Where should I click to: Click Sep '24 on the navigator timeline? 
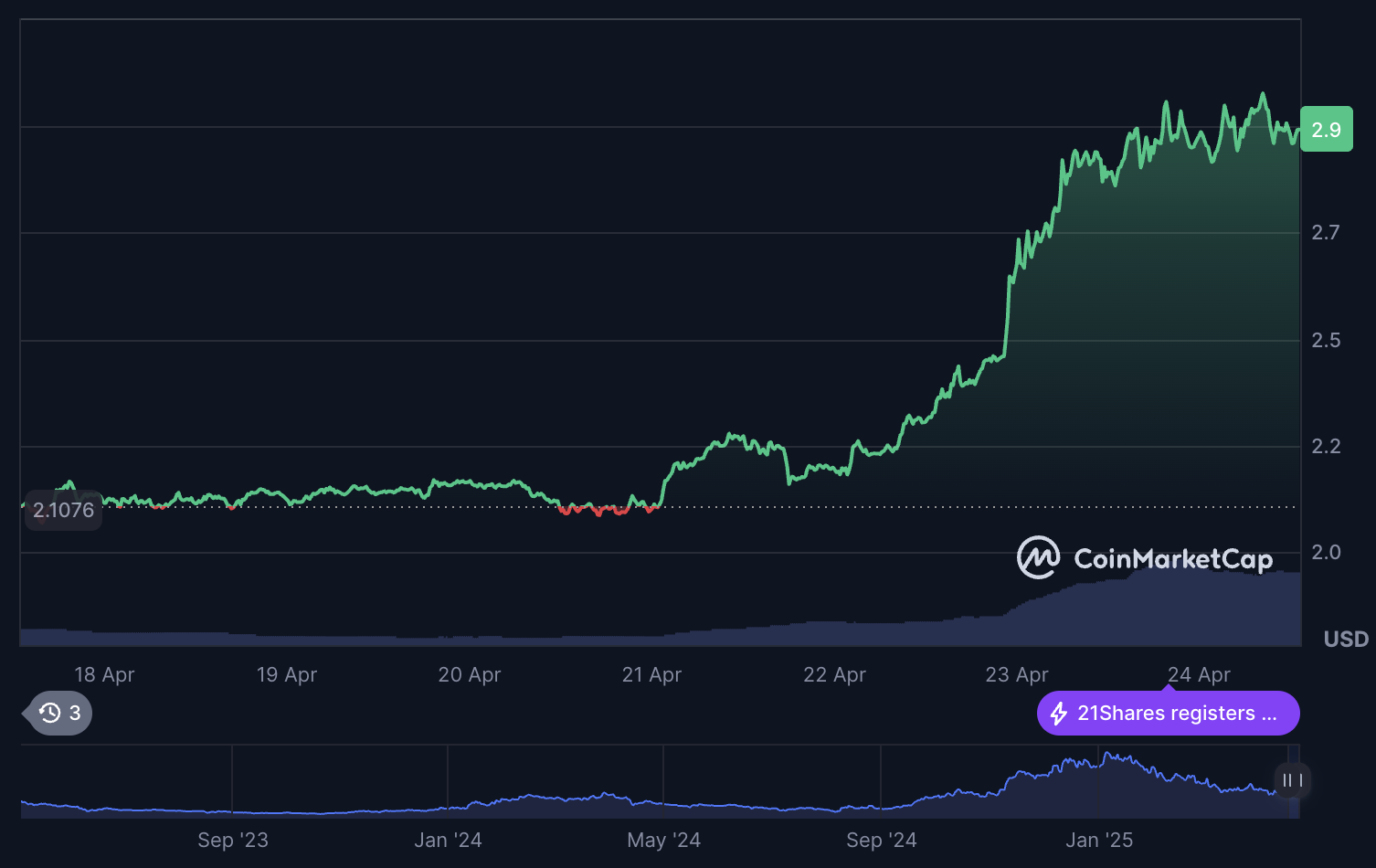click(881, 840)
